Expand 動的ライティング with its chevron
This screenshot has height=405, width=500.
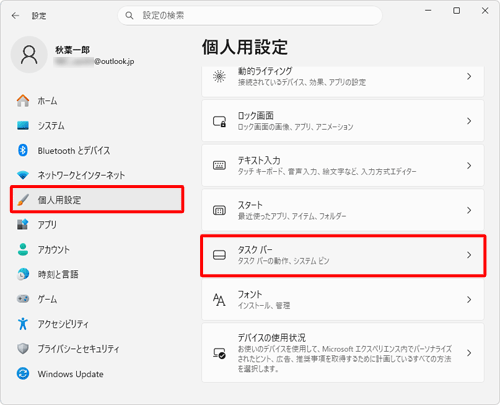pos(469,76)
